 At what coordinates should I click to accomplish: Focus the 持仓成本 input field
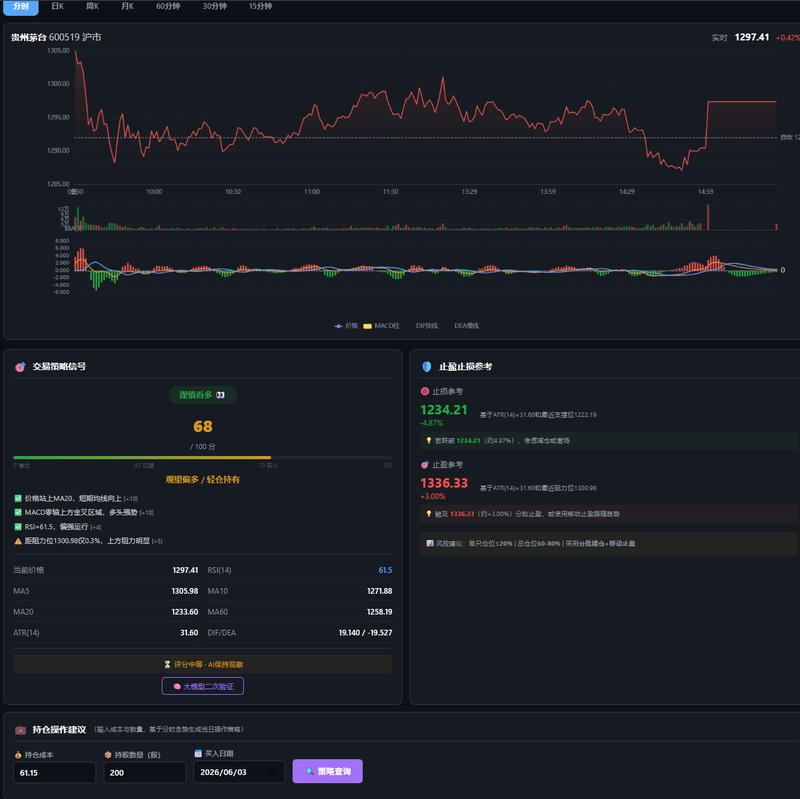pyautogui.click(x=54, y=772)
